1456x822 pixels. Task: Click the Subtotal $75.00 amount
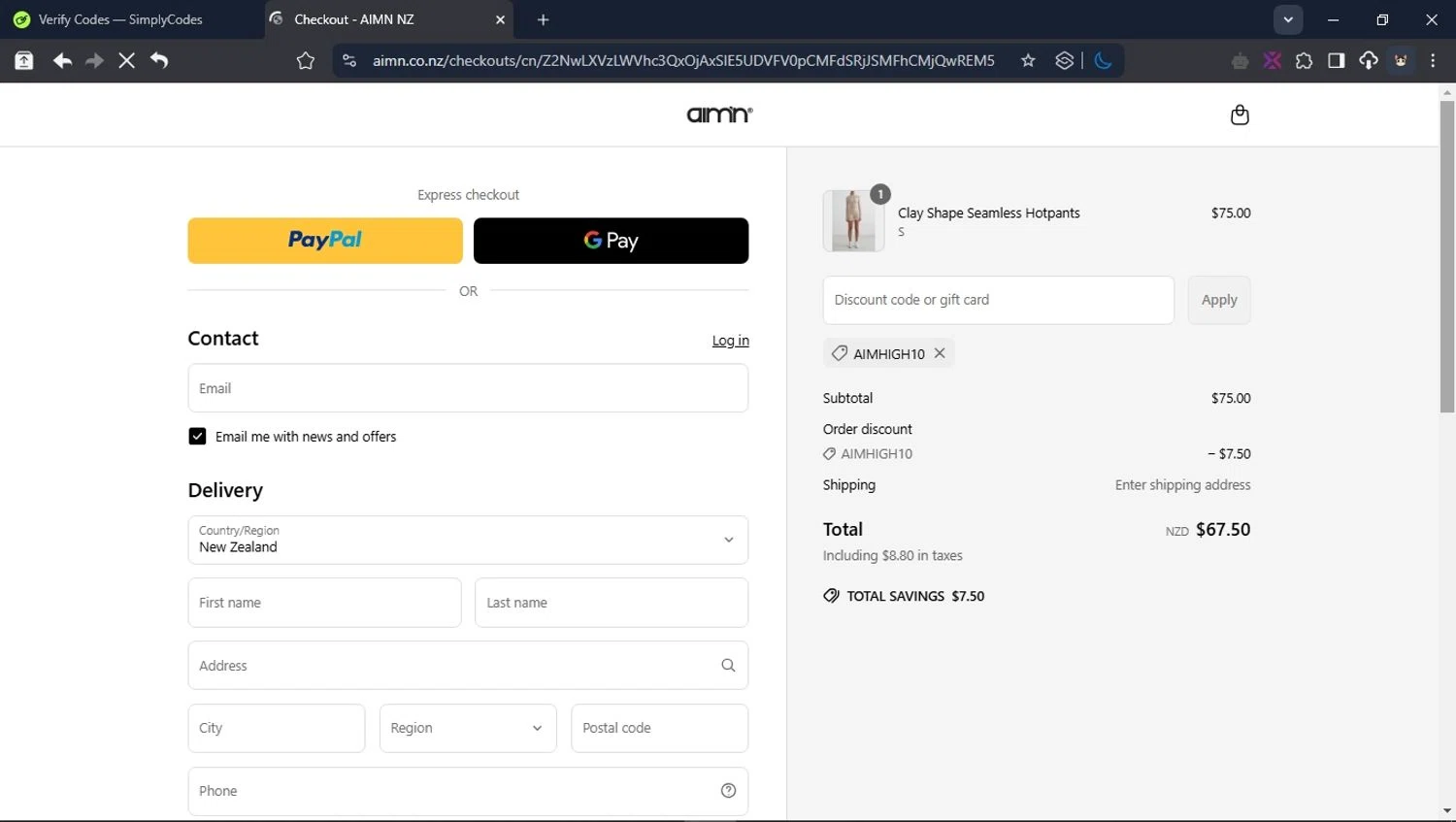(x=1231, y=398)
